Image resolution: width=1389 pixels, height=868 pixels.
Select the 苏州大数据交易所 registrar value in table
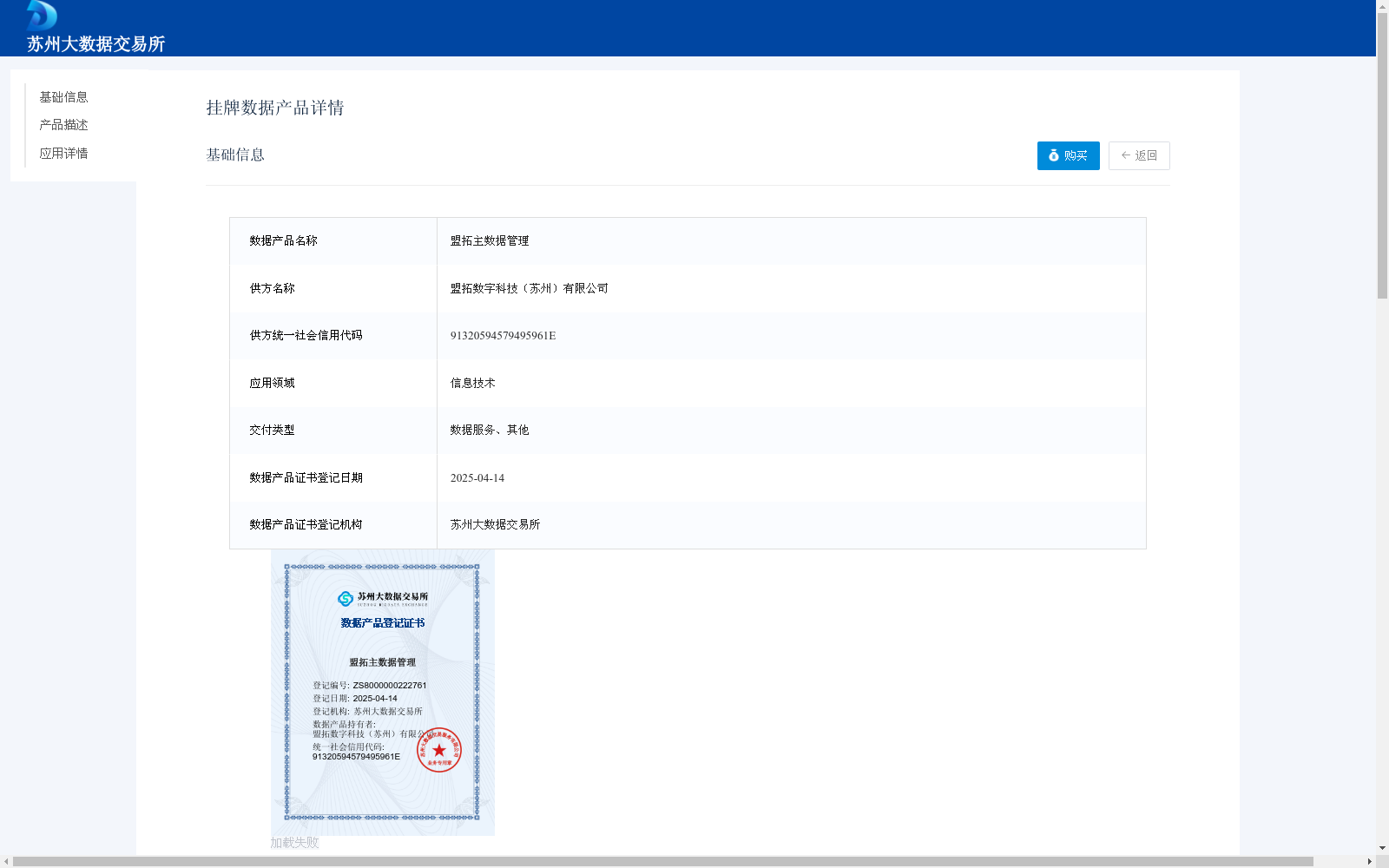coord(495,525)
